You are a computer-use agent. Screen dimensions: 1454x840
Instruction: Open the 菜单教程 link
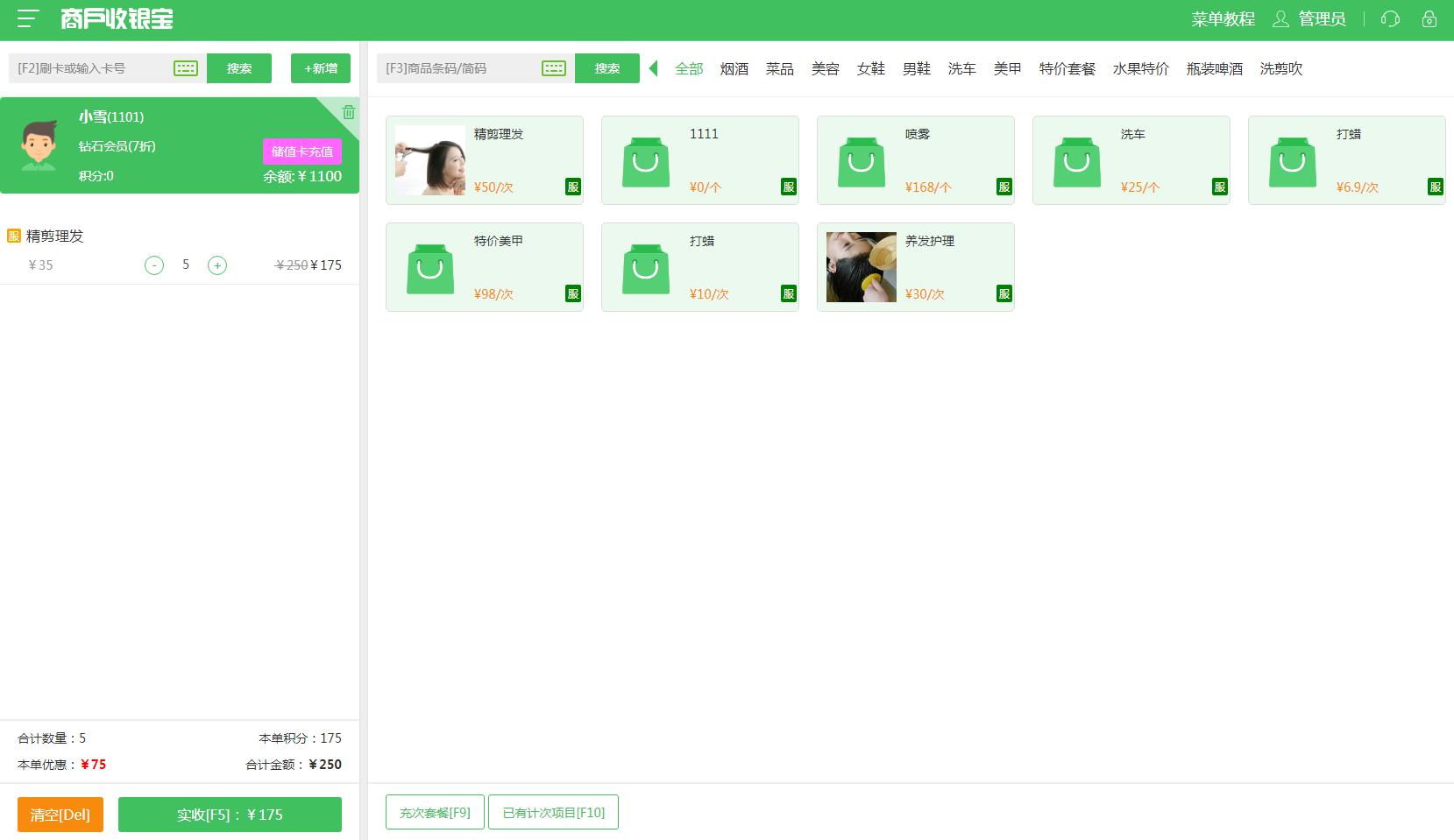tap(1223, 19)
